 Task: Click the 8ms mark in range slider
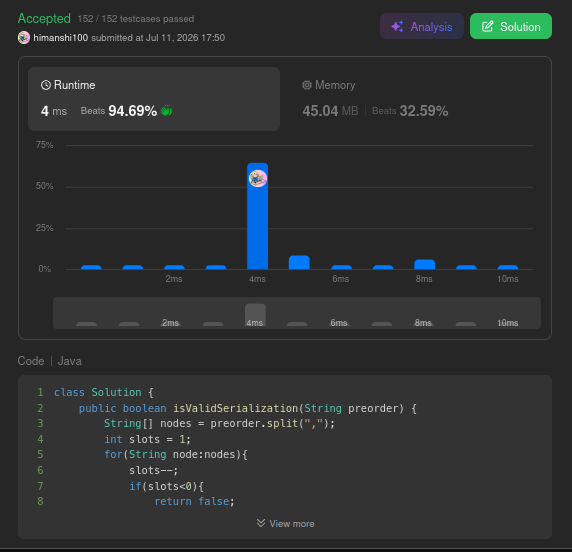coord(423,323)
